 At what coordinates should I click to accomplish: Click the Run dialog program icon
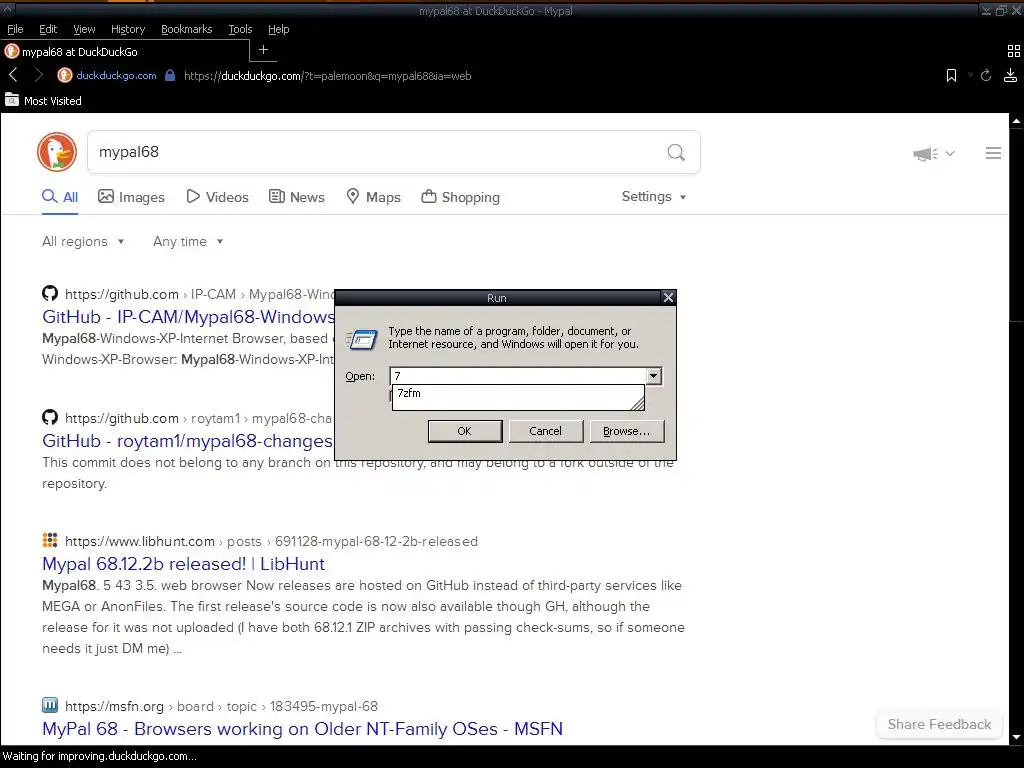click(x=362, y=339)
